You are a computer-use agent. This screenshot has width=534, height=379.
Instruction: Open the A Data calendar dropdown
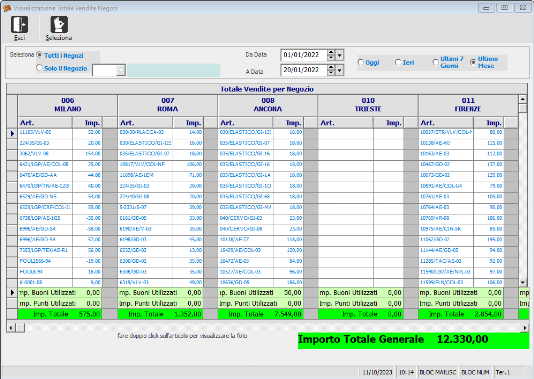(x=340, y=70)
